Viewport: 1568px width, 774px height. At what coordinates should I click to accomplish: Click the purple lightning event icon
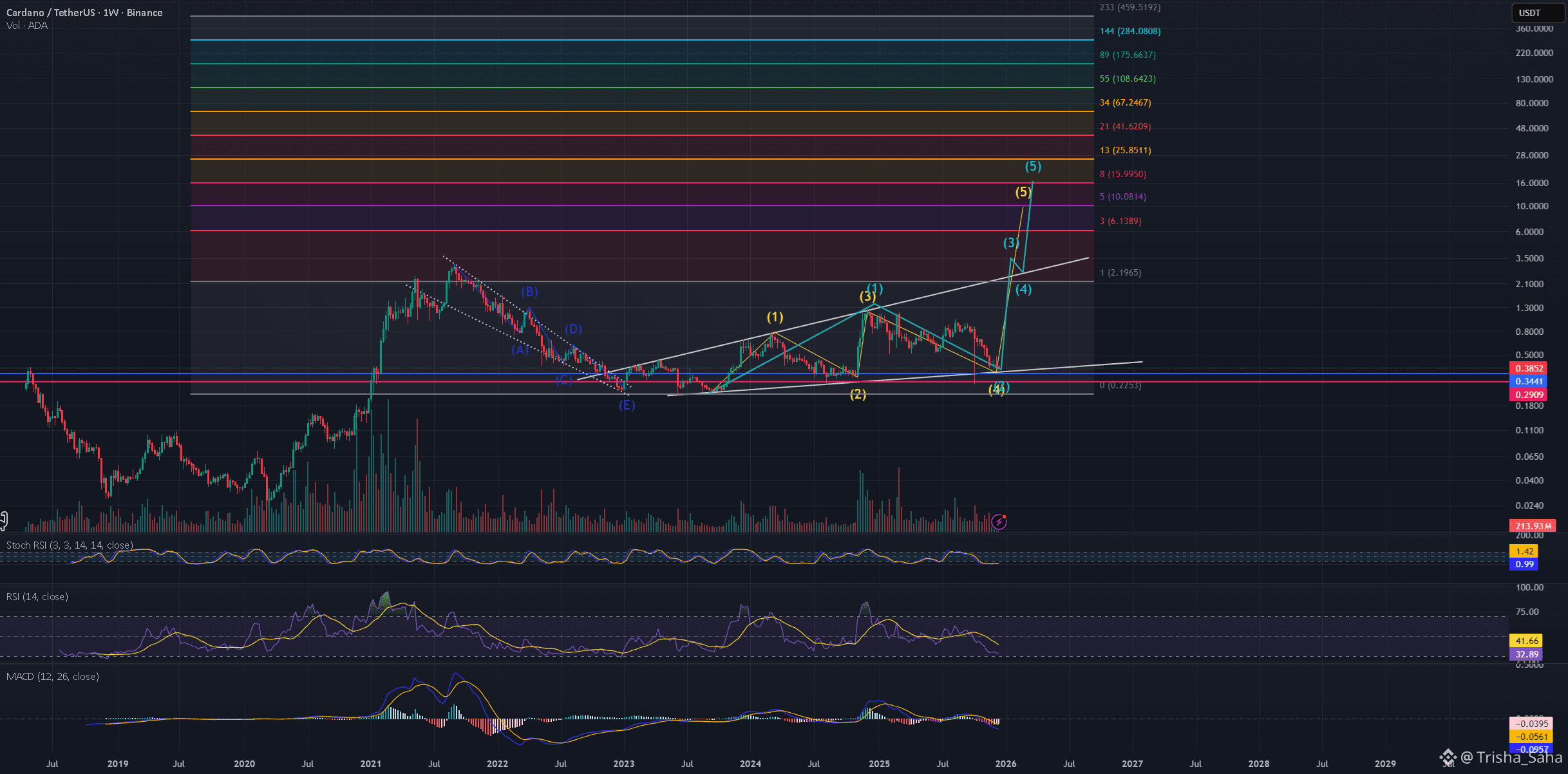pos(999,522)
